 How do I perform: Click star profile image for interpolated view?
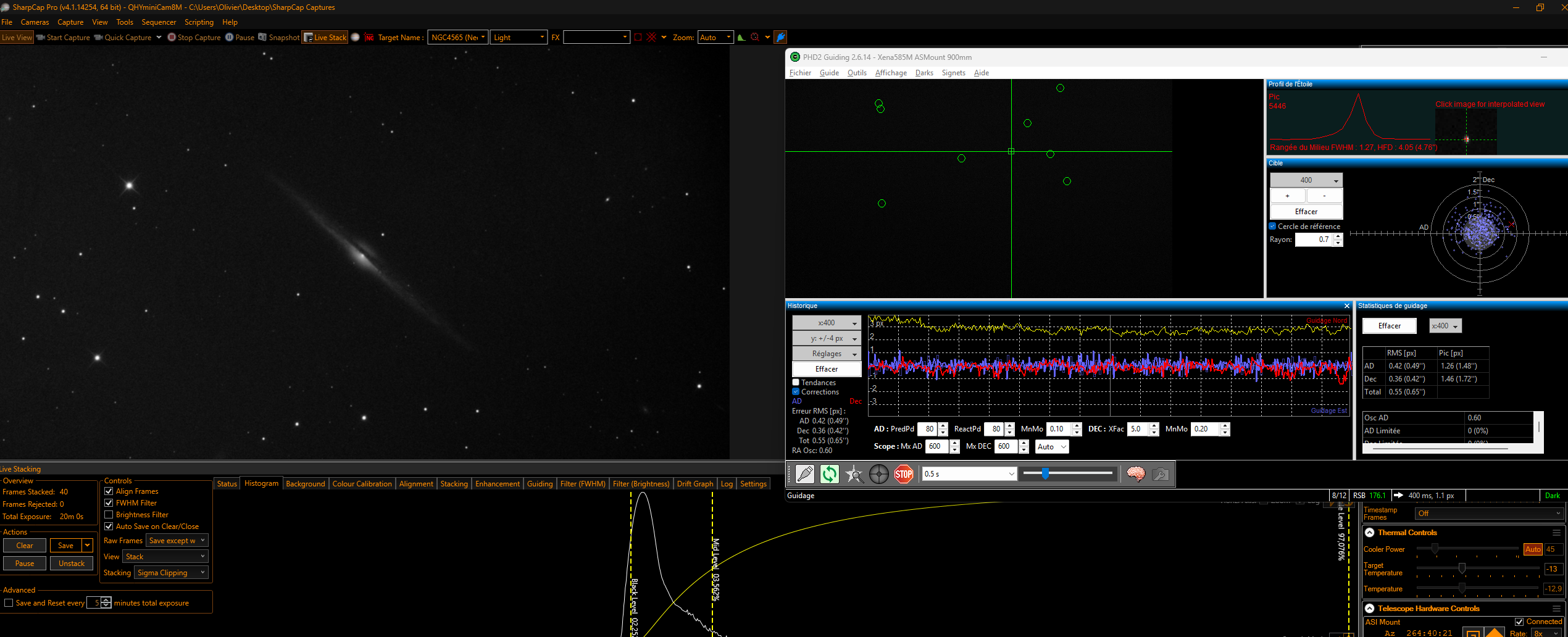1466,131
